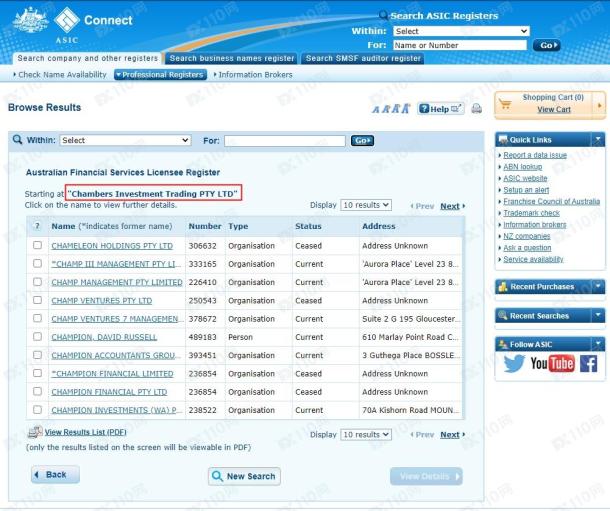Open CHAMPION, DAVID RUSSELL details link
The height and width of the screenshot is (511, 610).
104,337
